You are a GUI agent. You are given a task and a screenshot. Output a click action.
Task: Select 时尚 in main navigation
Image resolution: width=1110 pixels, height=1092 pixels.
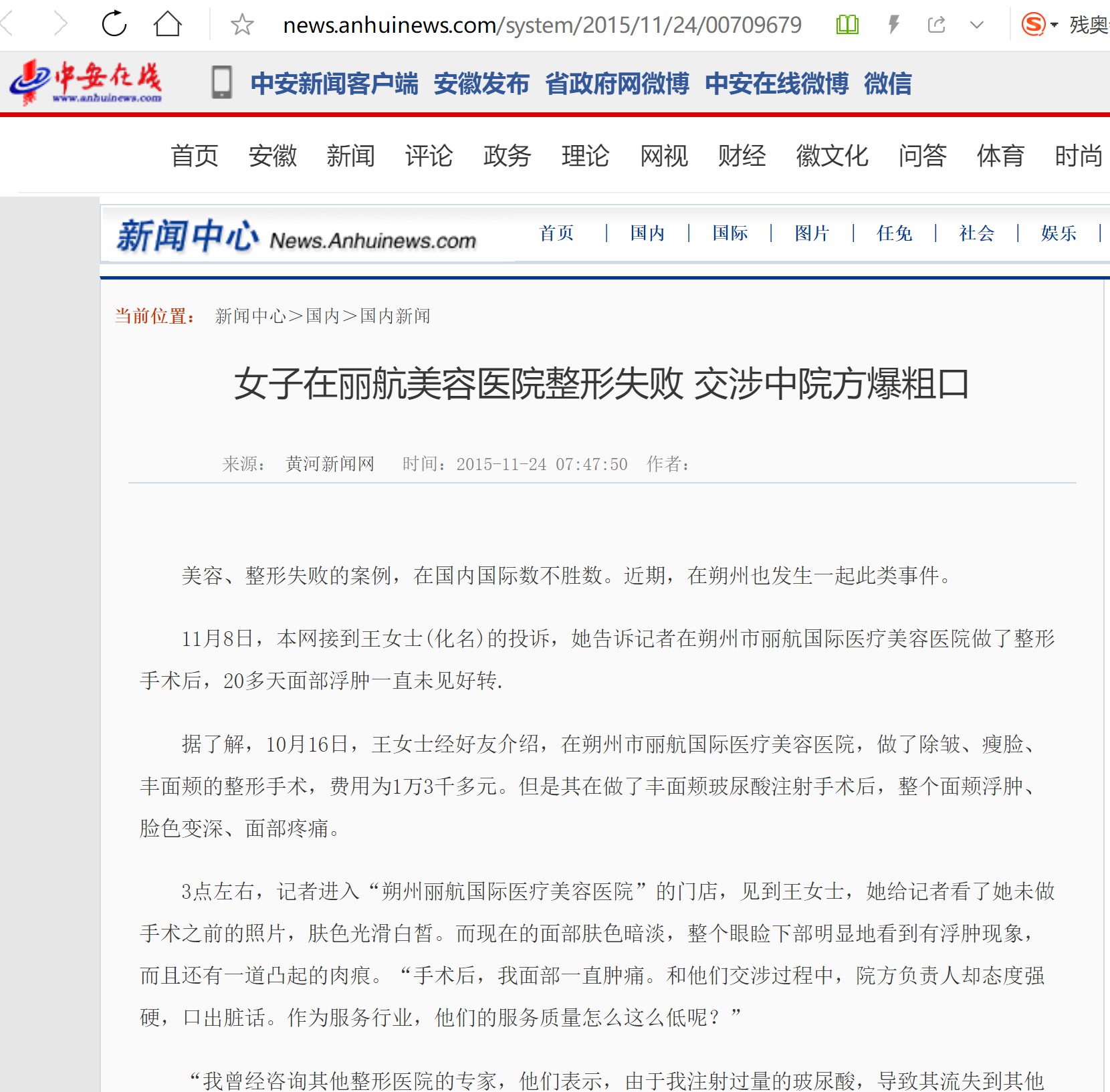click(x=1079, y=156)
